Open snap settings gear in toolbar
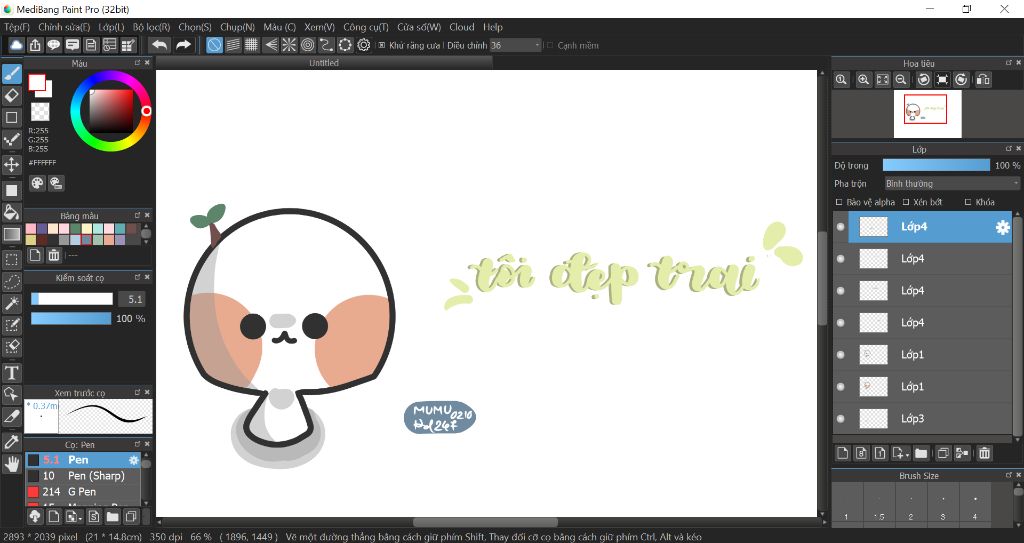Screen dimensions: 1024x543 click(x=364, y=45)
